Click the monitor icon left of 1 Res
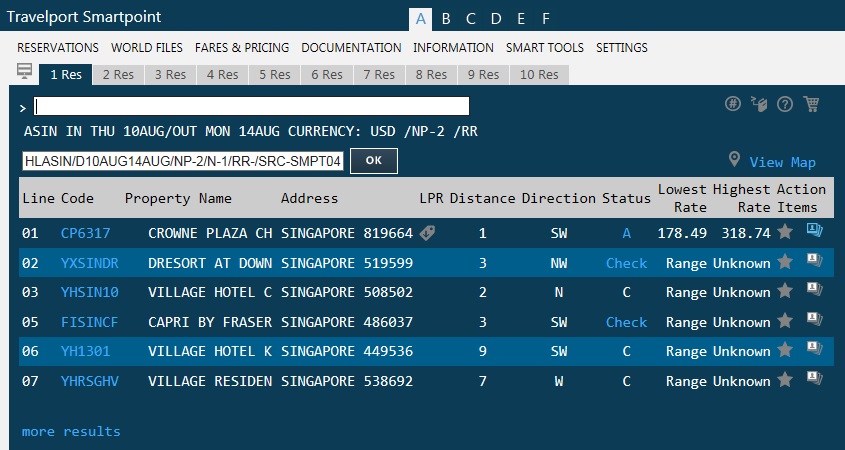Image resolution: width=845 pixels, height=450 pixels. [x=24, y=71]
